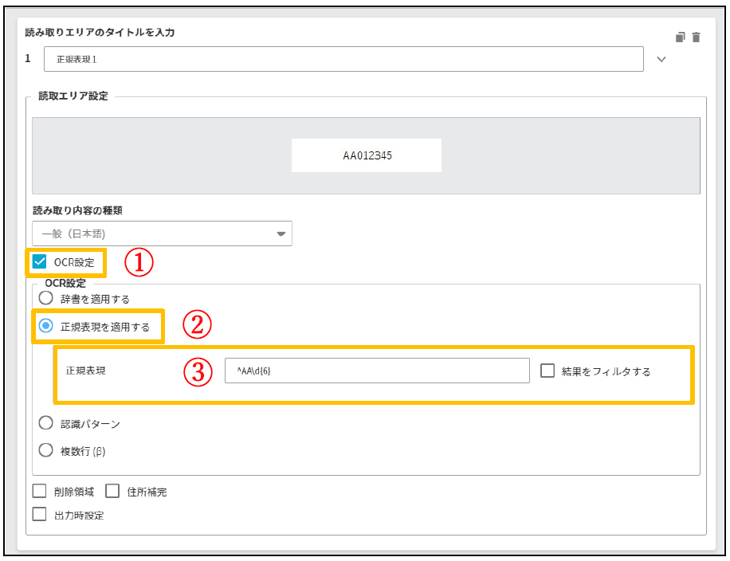The image size is (730, 561).
Task: Click the trash icon to delete area
Action: [x=696, y=37]
